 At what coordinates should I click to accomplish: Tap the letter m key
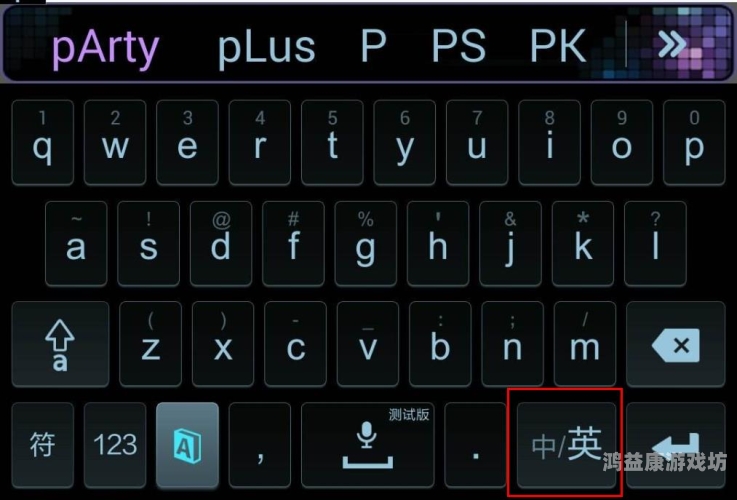point(585,344)
